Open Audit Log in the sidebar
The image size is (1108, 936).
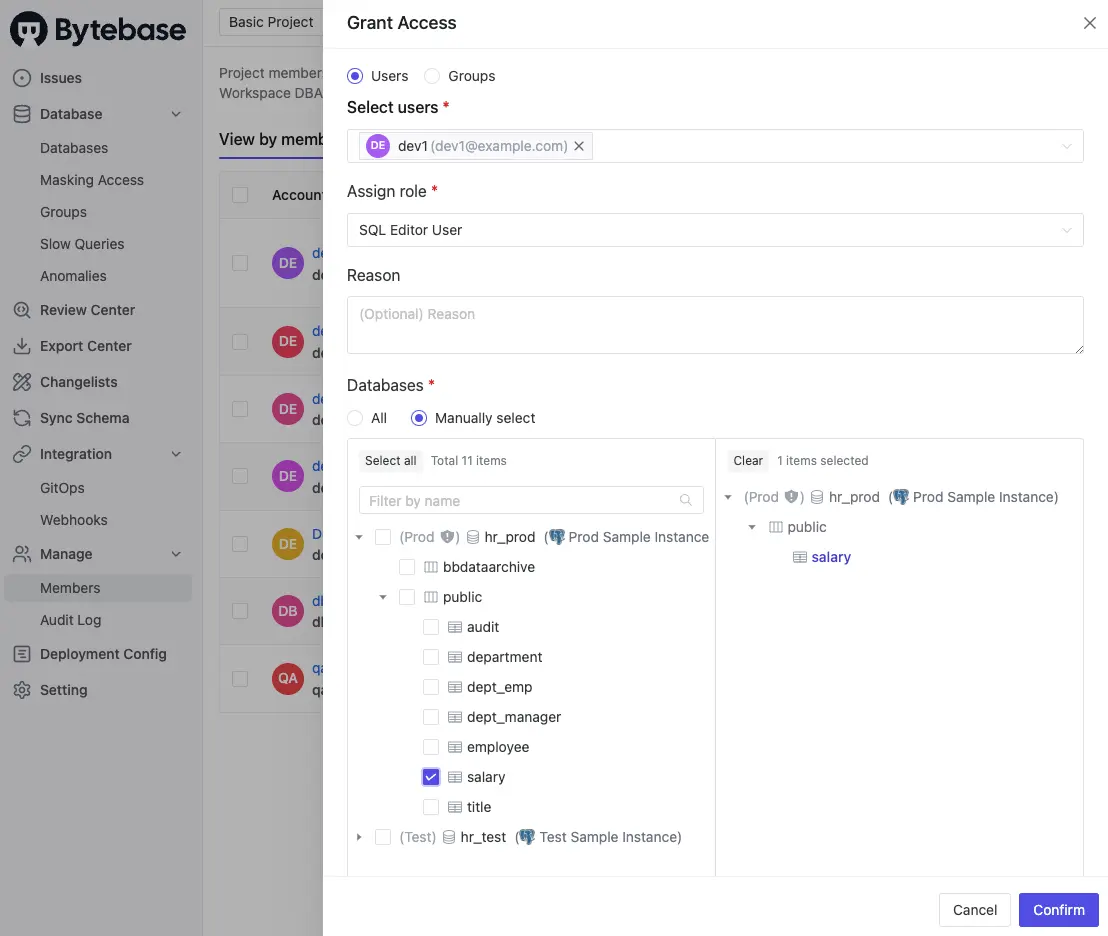click(x=70, y=620)
